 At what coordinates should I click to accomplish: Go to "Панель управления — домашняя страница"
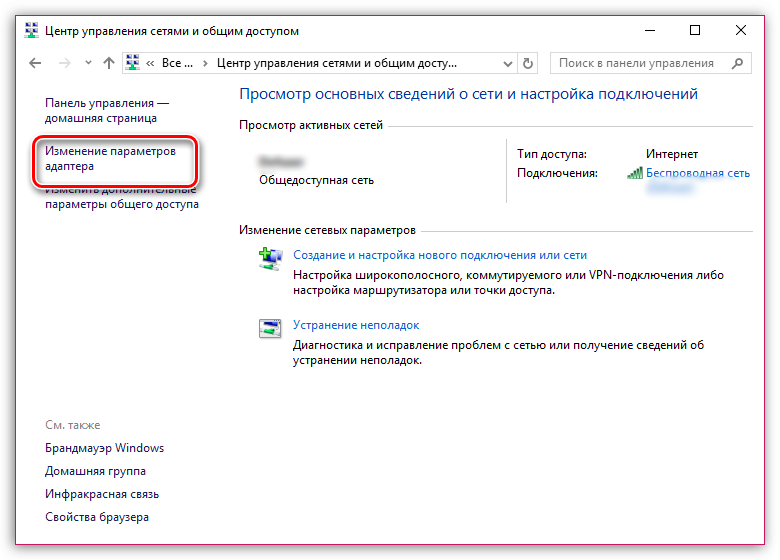[107, 110]
